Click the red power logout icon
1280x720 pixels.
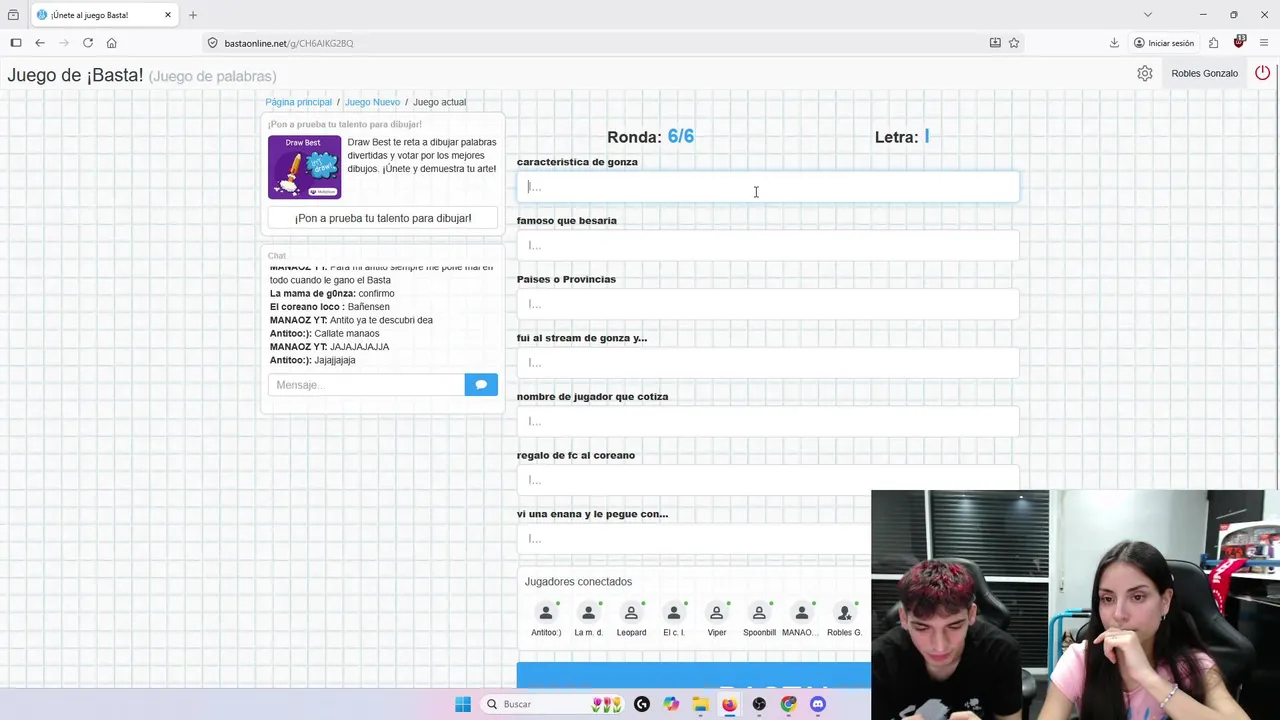pyautogui.click(x=1262, y=73)
